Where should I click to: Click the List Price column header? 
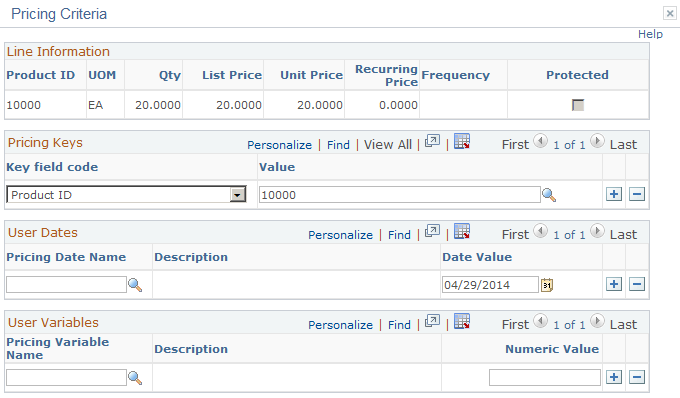[x=232, y=75]
